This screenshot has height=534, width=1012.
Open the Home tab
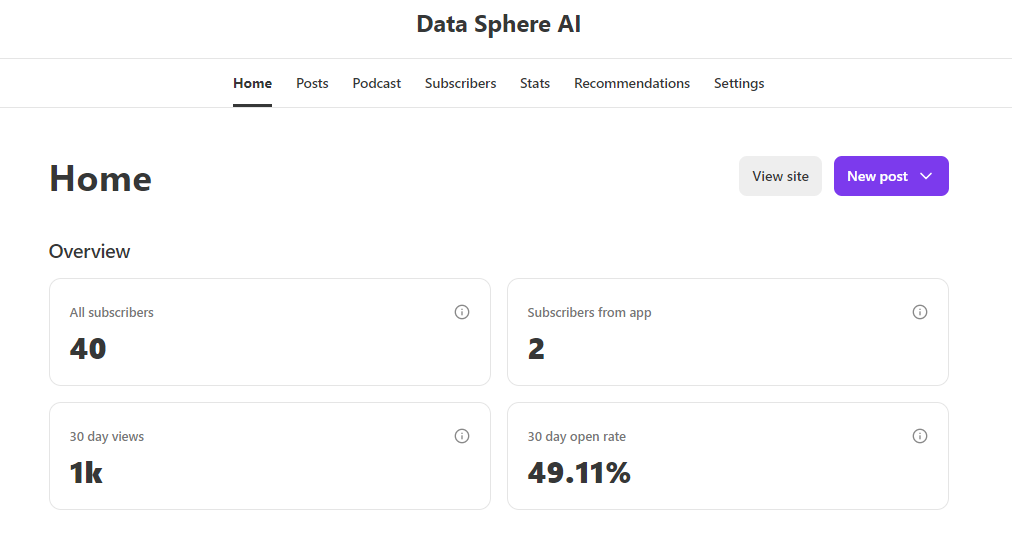click(252, 83)
